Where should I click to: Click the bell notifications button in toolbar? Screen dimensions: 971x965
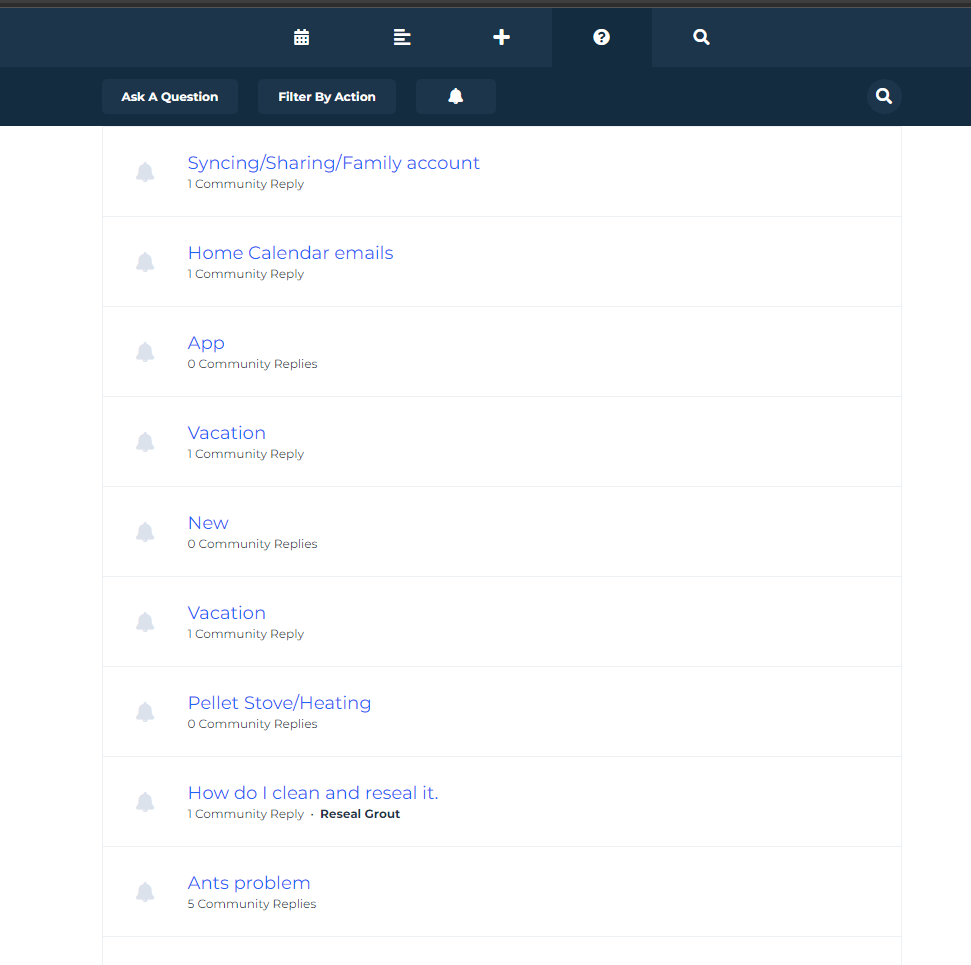click(x=455, y=96)
